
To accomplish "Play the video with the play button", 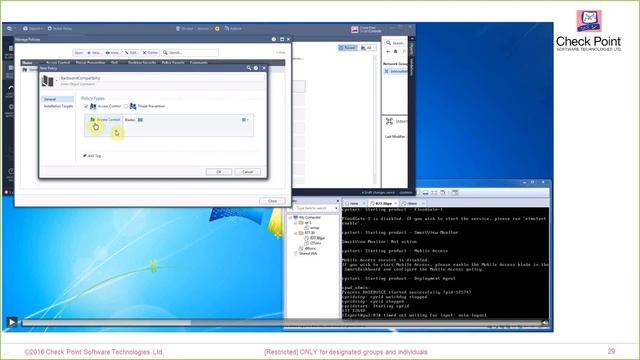I will pos(12,322).
